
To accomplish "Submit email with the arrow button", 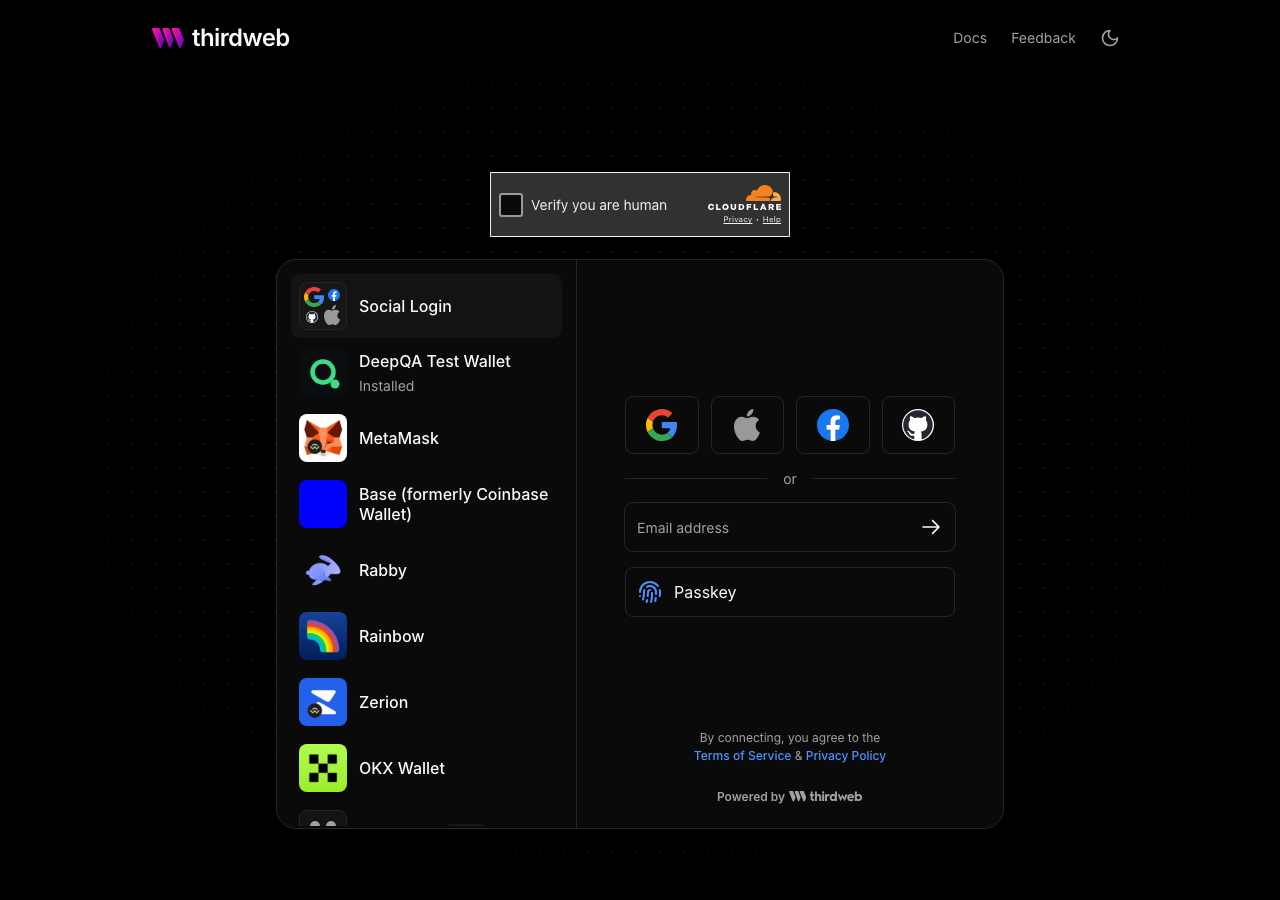I will pyautogui.click(x=931, y=527).
